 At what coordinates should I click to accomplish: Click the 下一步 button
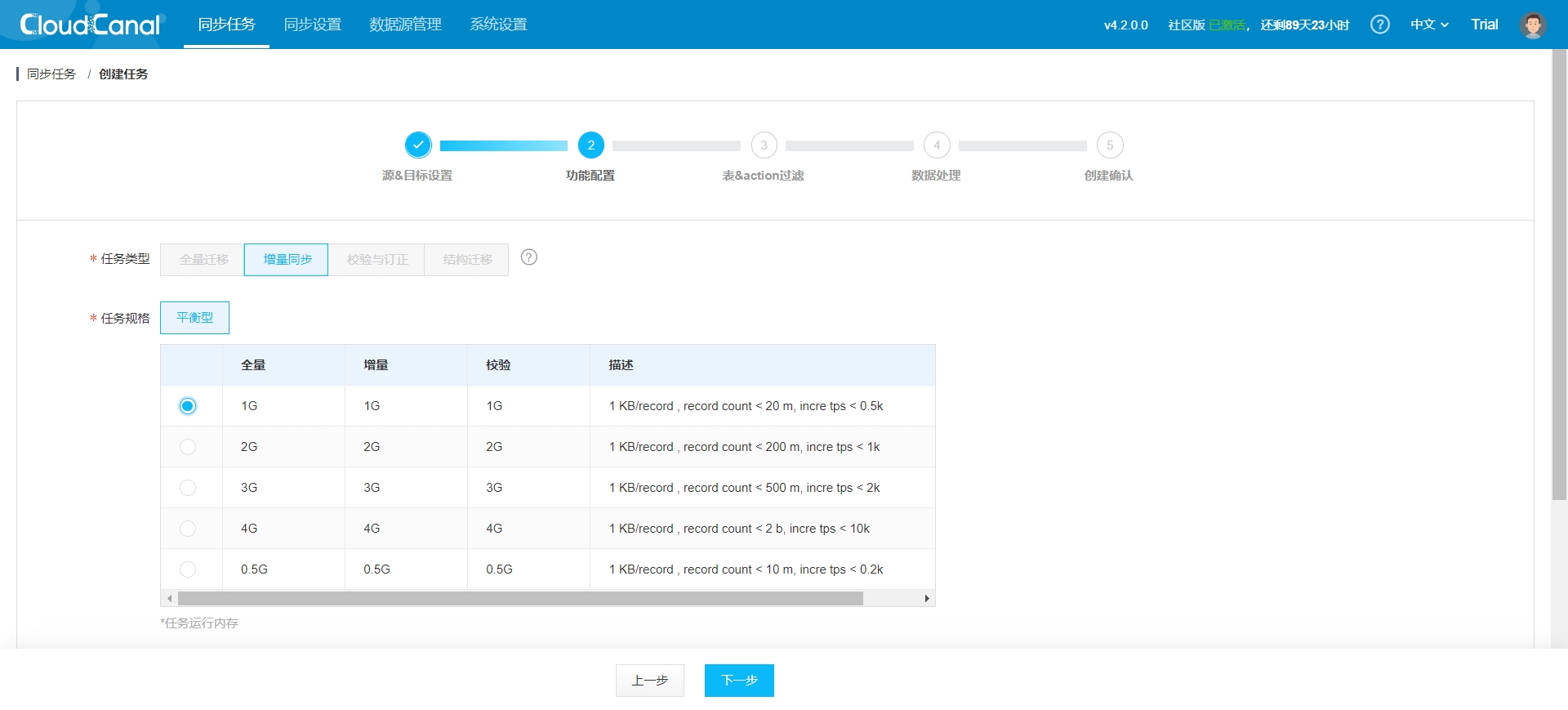point(739,681)
